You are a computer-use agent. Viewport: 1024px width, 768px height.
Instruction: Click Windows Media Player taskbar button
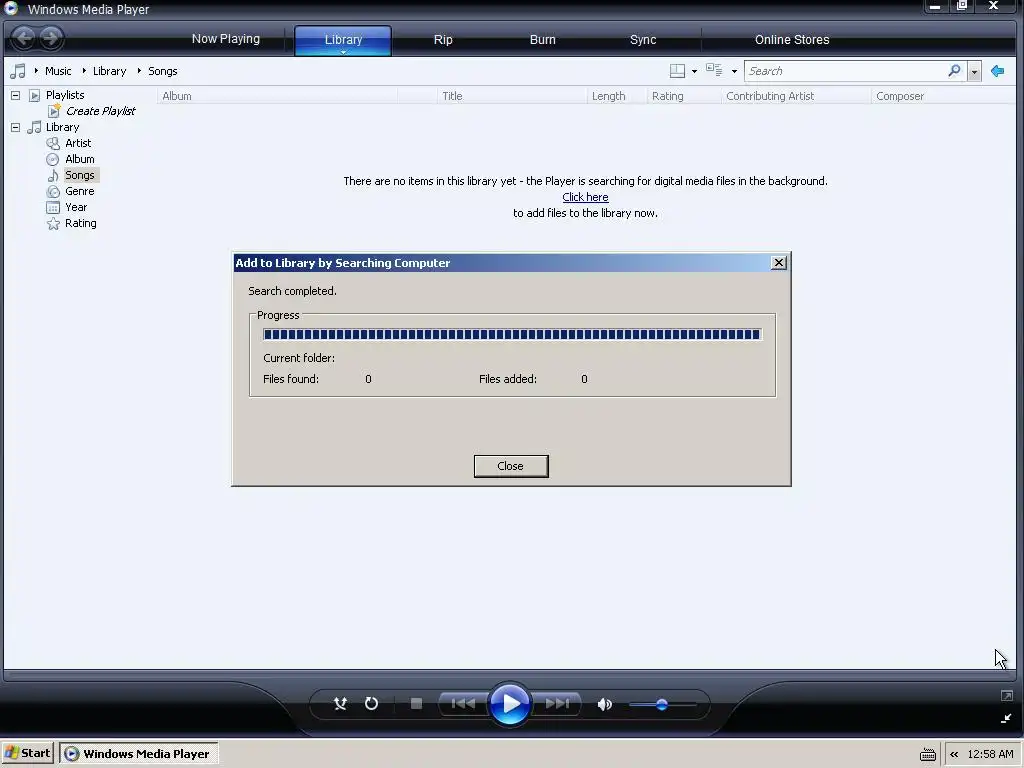[138, 754]
